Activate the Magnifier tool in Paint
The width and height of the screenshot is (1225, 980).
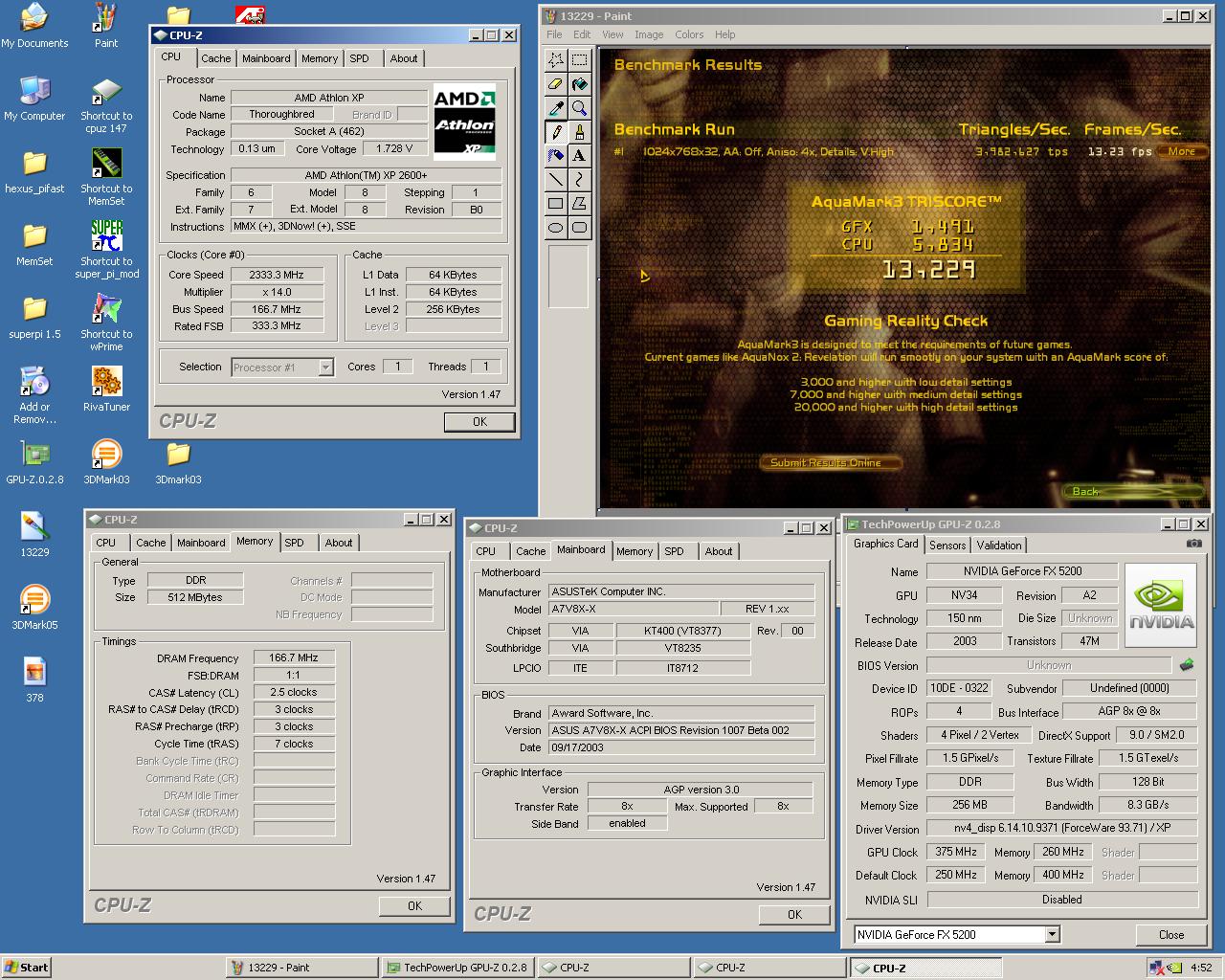pyautogui.click(x=579, y=107)
